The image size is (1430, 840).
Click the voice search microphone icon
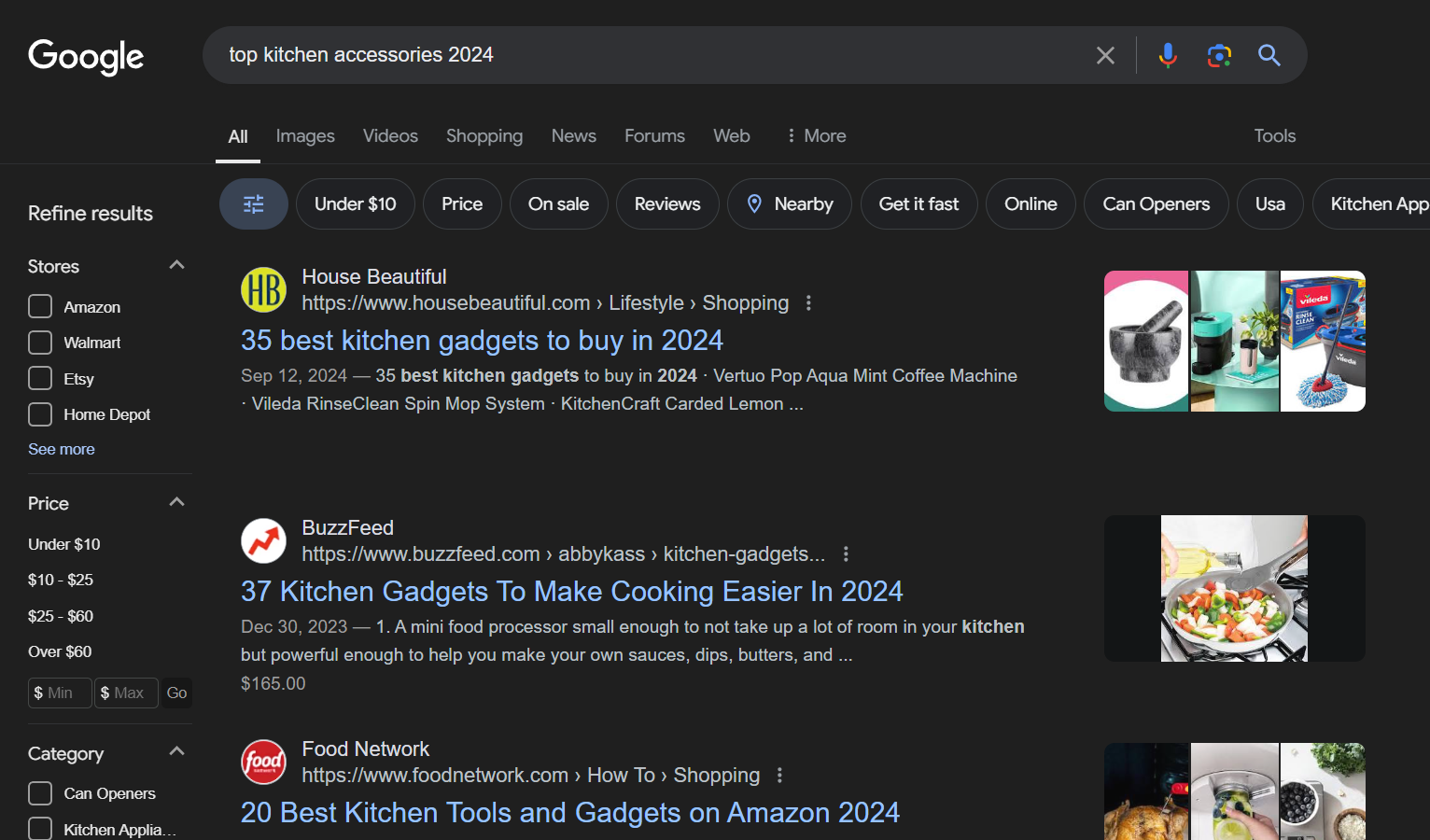point(1167,56)
